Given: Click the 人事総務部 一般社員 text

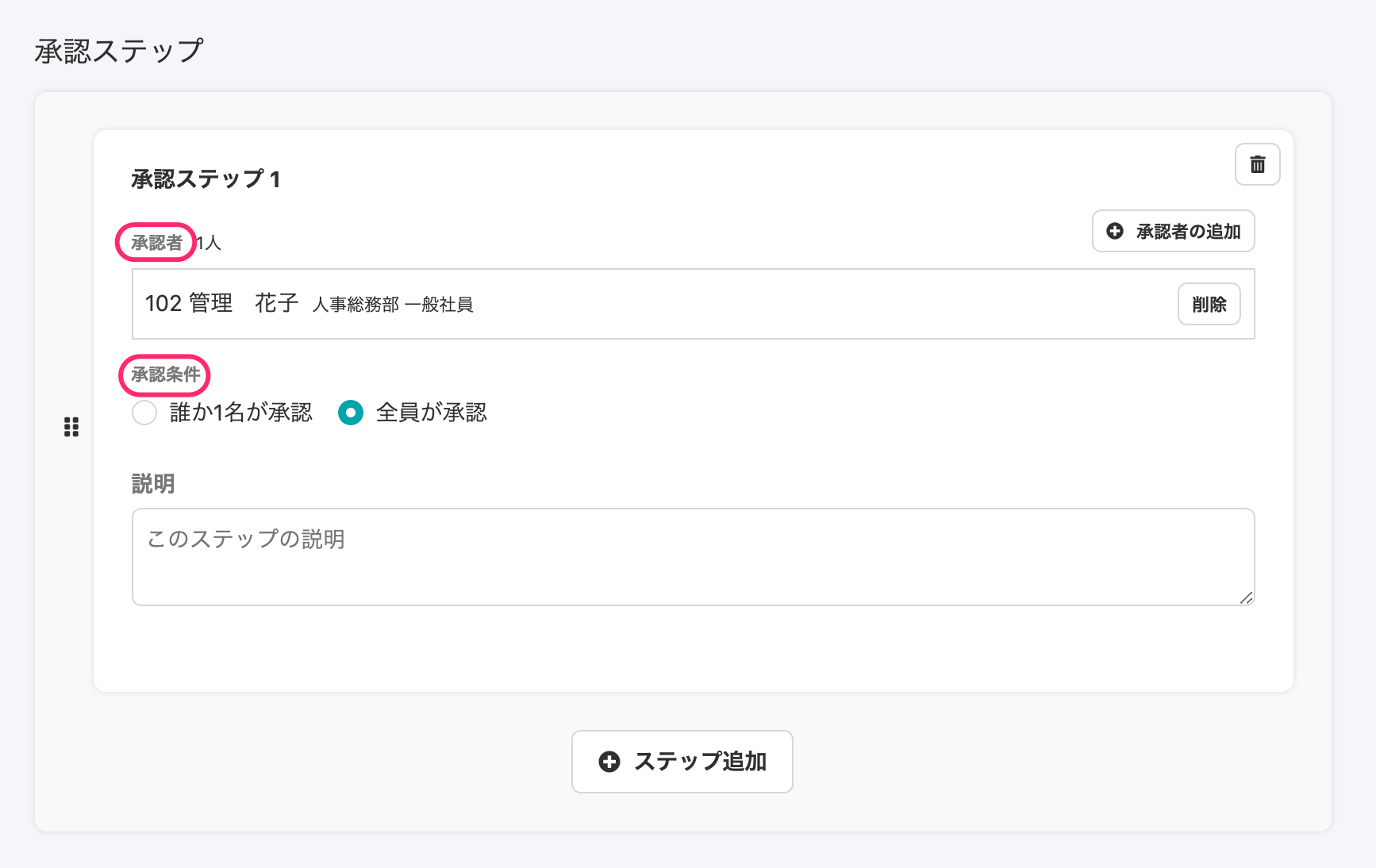Looking at the screenshot, I should [x=393, y=305].
